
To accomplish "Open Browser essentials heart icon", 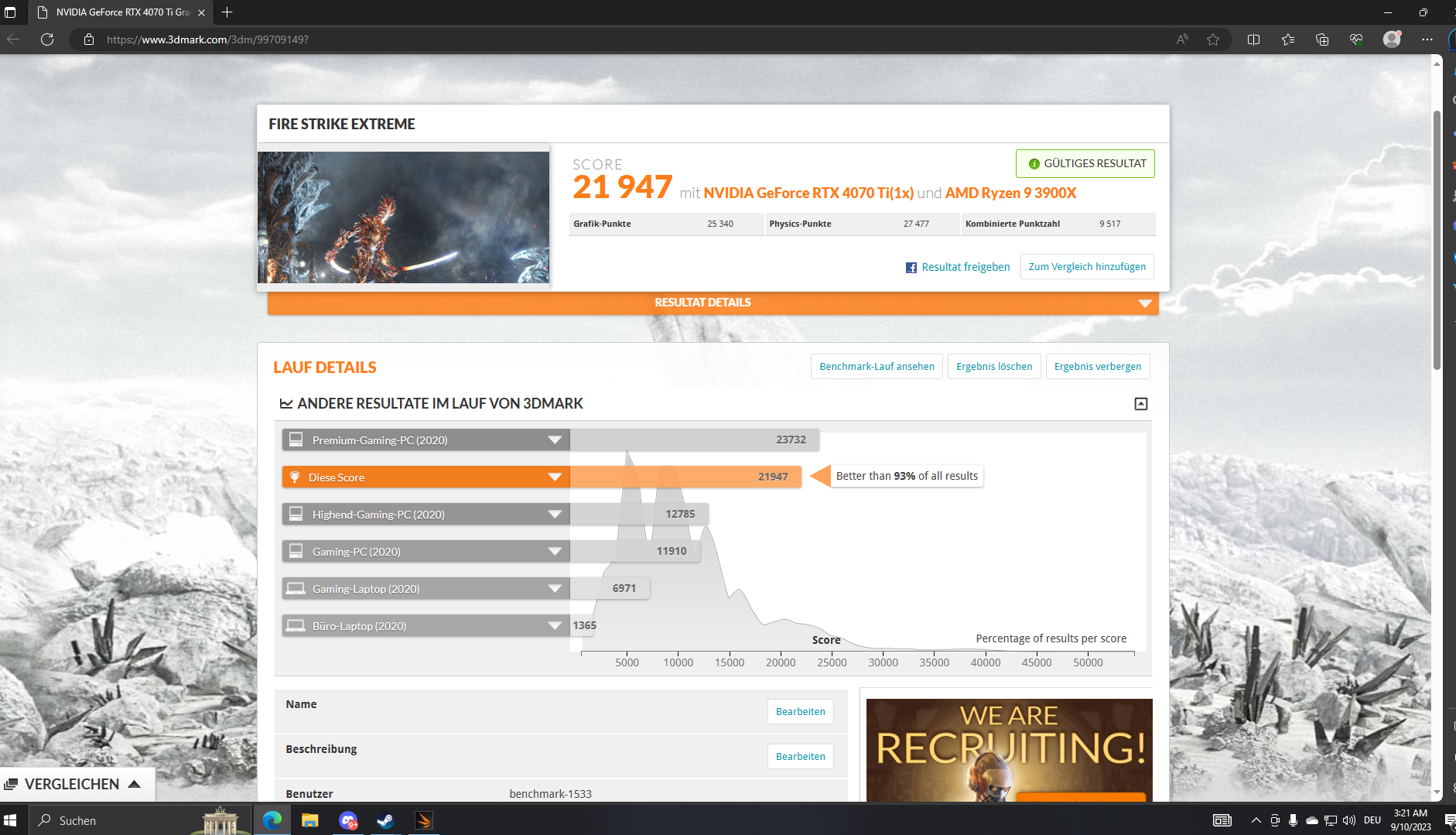I will point(1356,39).
